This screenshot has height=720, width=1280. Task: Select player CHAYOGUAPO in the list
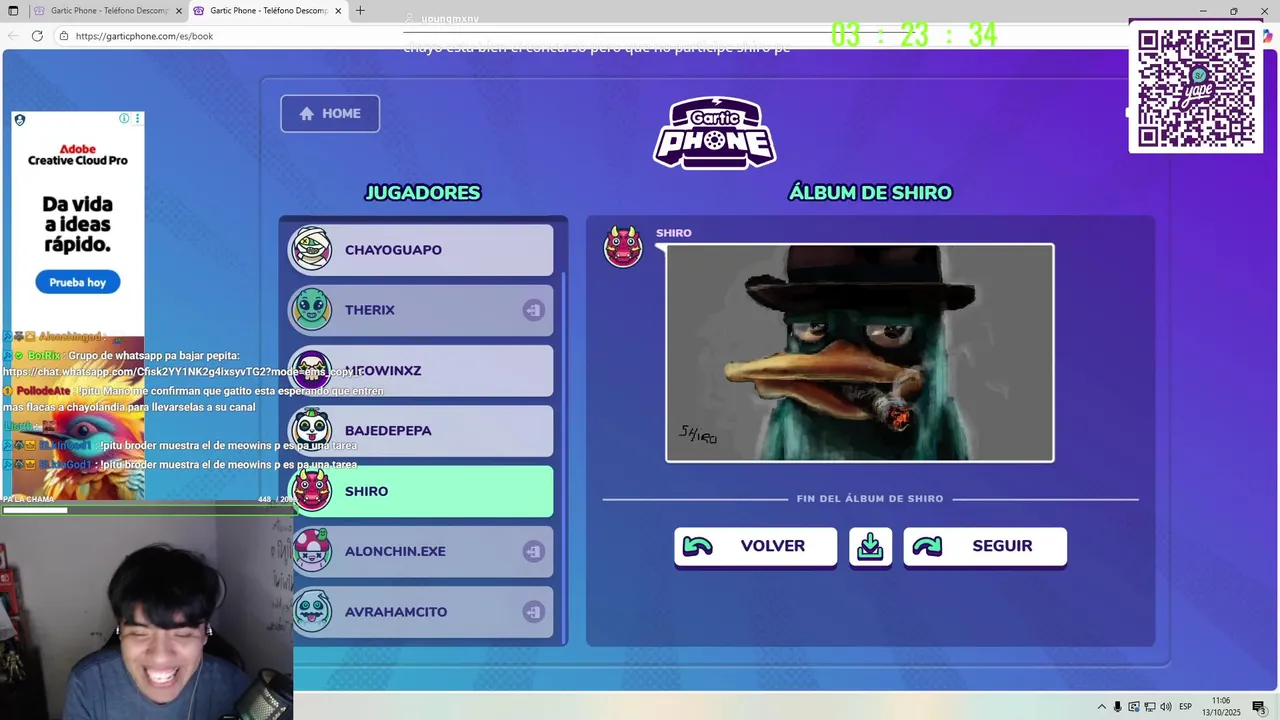(x=420, y=250)
